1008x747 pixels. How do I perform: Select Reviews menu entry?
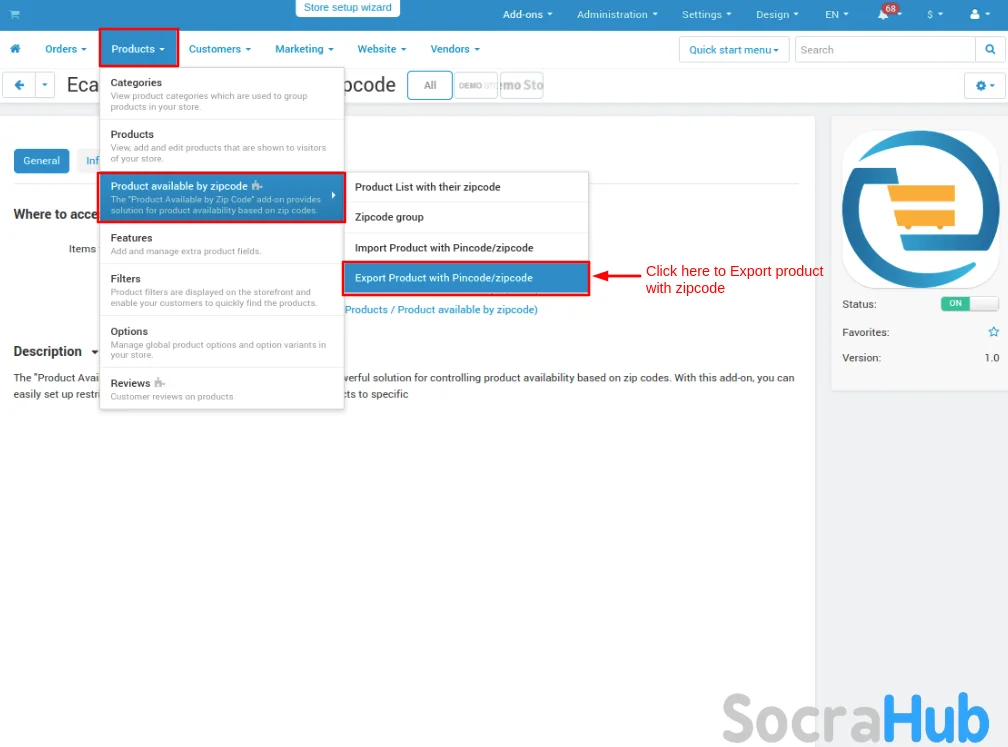pyautogui.click(x=222, y=388)
